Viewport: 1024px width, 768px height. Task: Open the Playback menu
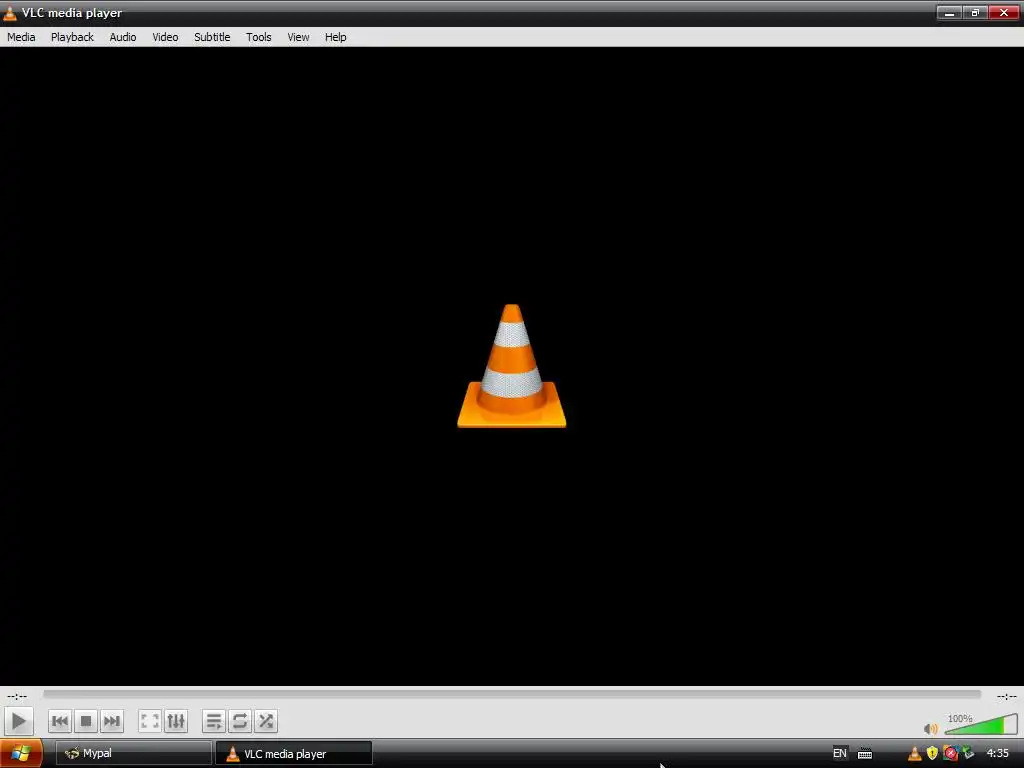point(72,37)
